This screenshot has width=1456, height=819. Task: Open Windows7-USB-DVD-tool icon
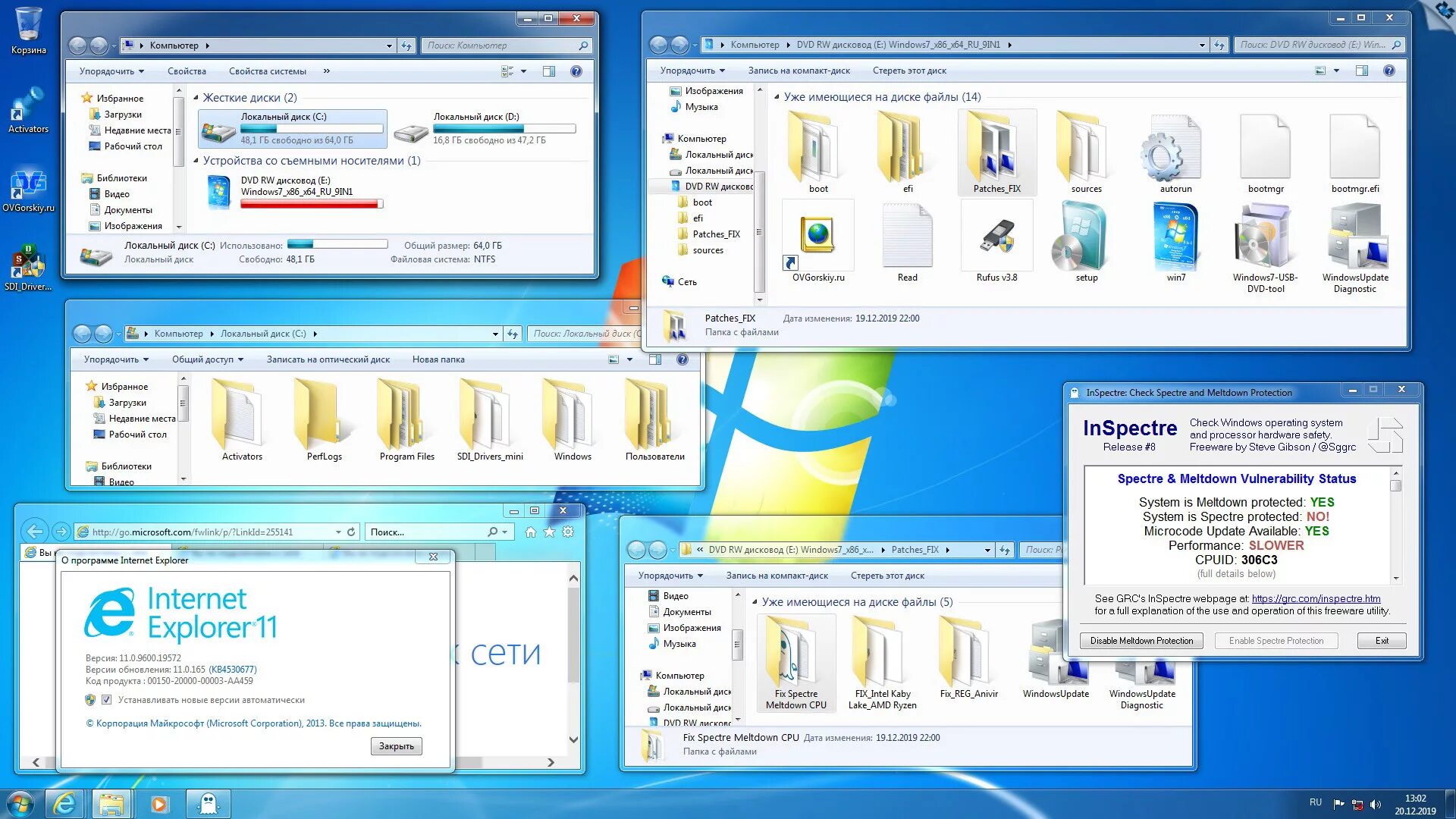1265,247
